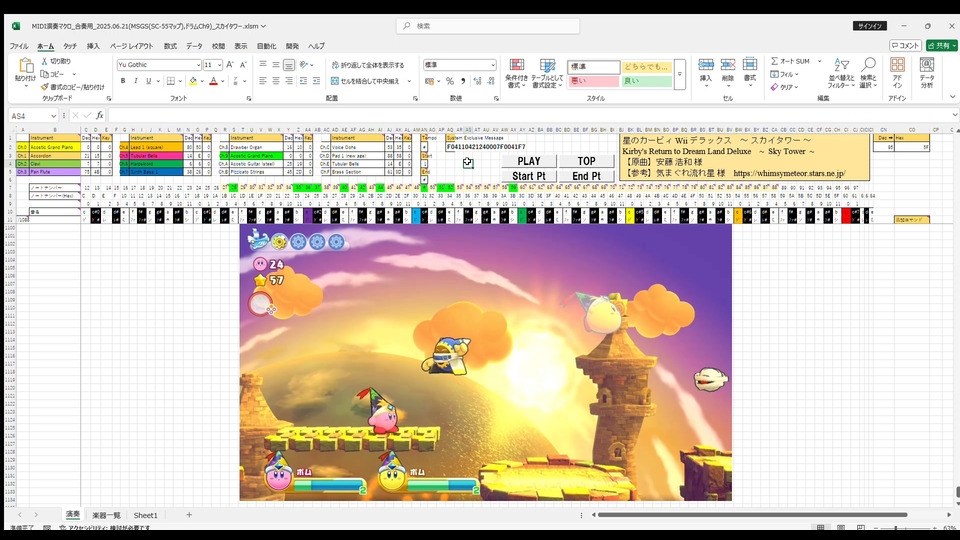Screen dimensions: 960x540
Task: Toggle Italic formatting
Action: tap(135, 81)
